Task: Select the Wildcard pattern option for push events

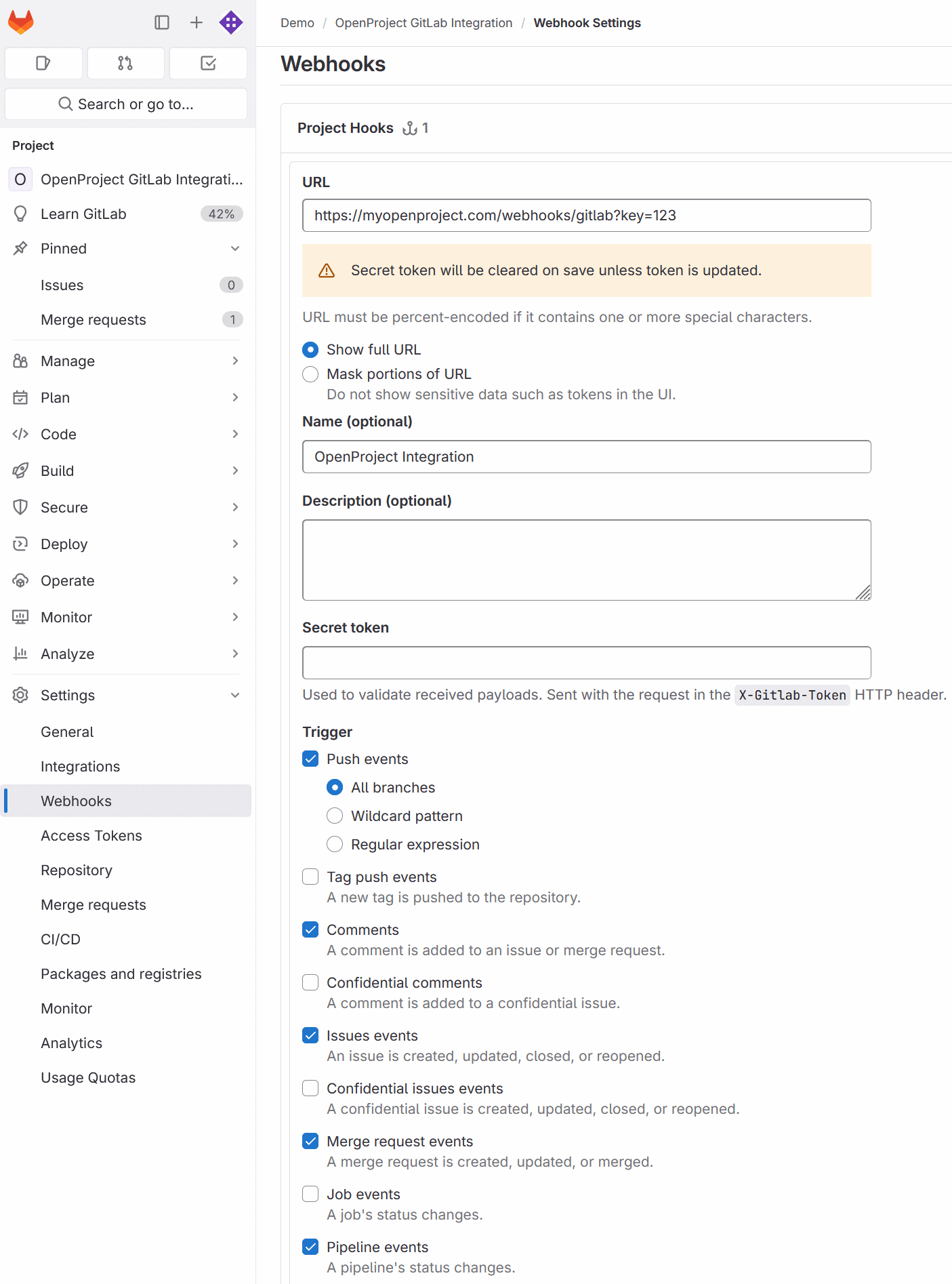Action: point(334,816)
